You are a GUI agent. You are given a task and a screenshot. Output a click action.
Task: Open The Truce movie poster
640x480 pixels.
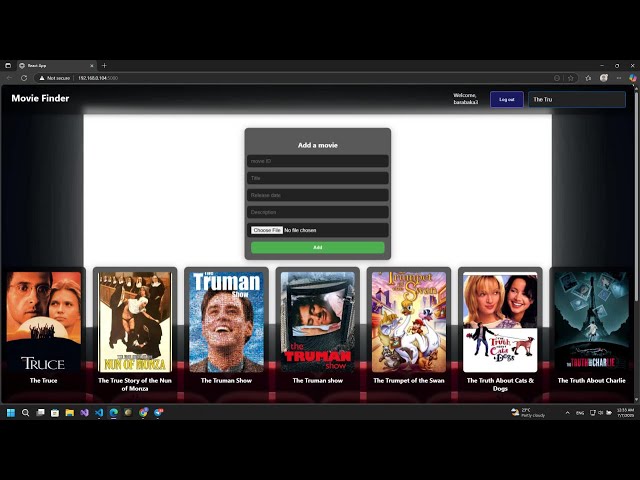click(x=44, y=322)
